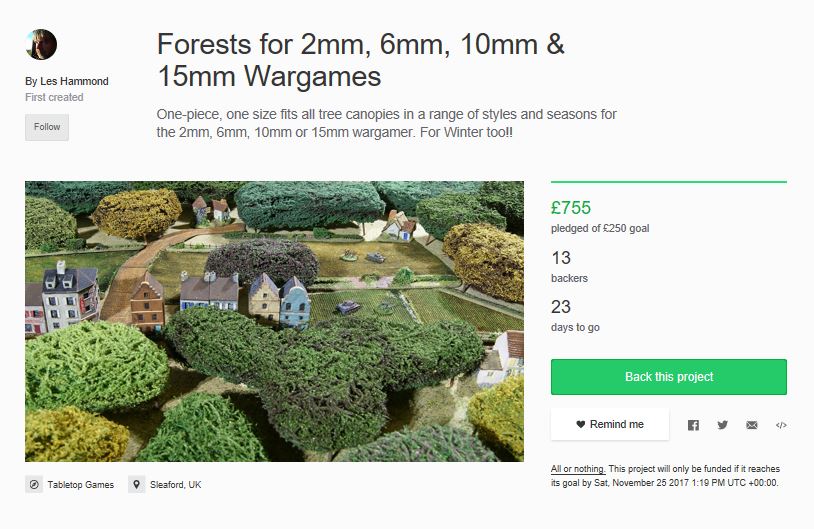Open the Tabletop Games category link
The height and width of the screenshot is (529, 814).
pyautogui.click(x=80, y=484)
